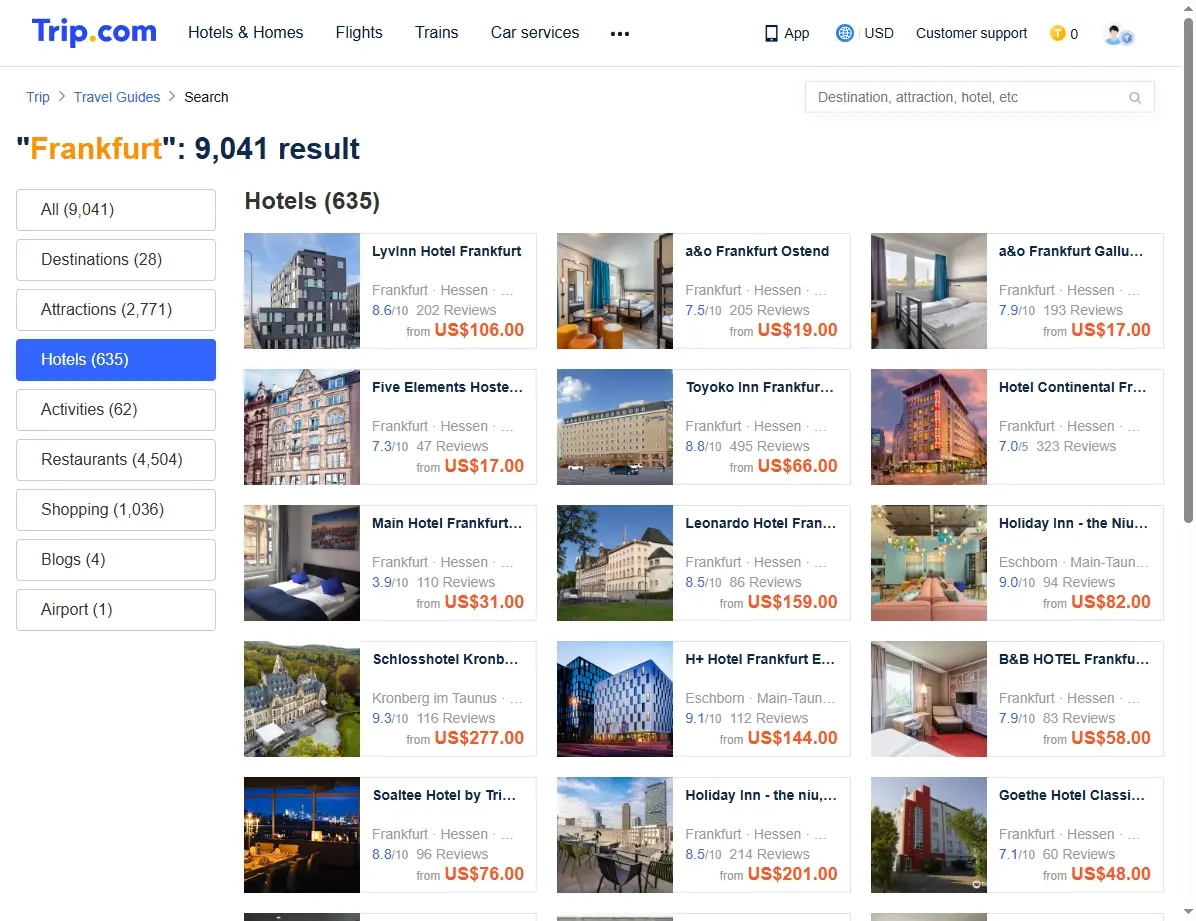Open Car services menu
Viewport: 1196px width, 921px height.
[535, 33]
